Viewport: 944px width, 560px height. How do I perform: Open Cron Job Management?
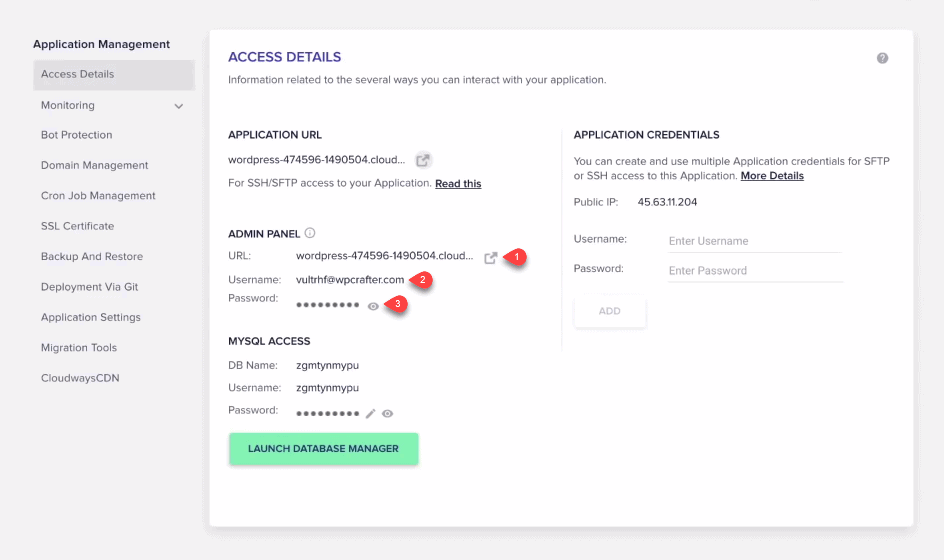pyautogui.click(x=98, y=196)
